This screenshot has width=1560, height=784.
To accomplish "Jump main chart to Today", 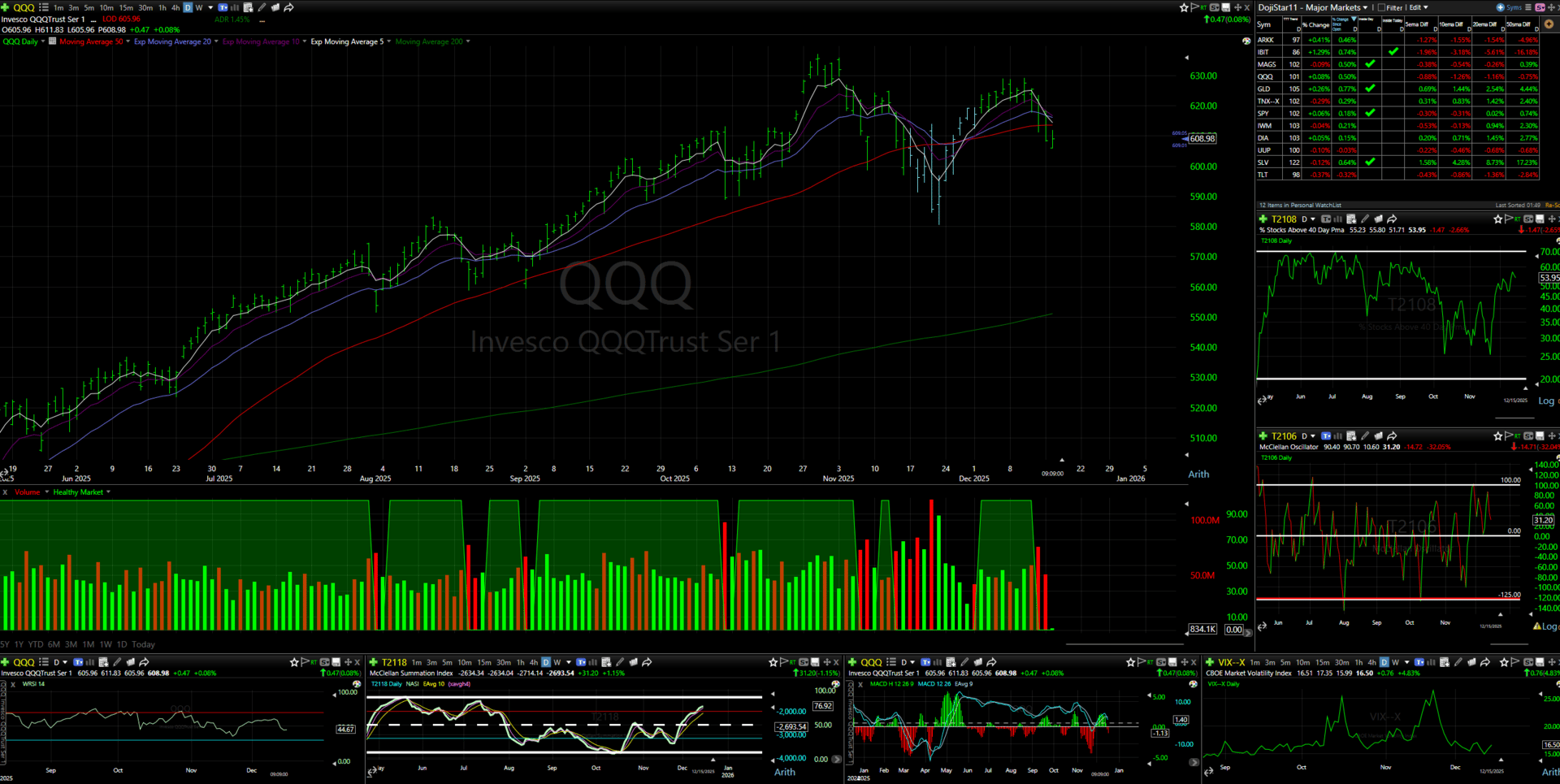I will [x=143, y=644].
